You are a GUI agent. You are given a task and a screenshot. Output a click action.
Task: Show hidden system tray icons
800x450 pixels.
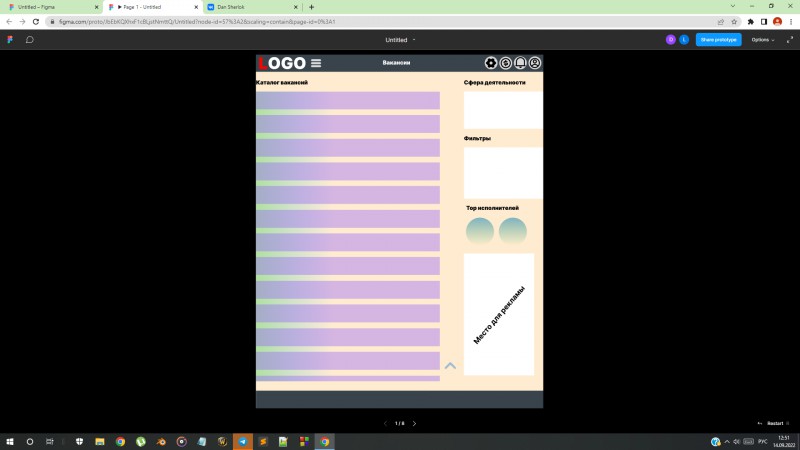tap(727, 442)
